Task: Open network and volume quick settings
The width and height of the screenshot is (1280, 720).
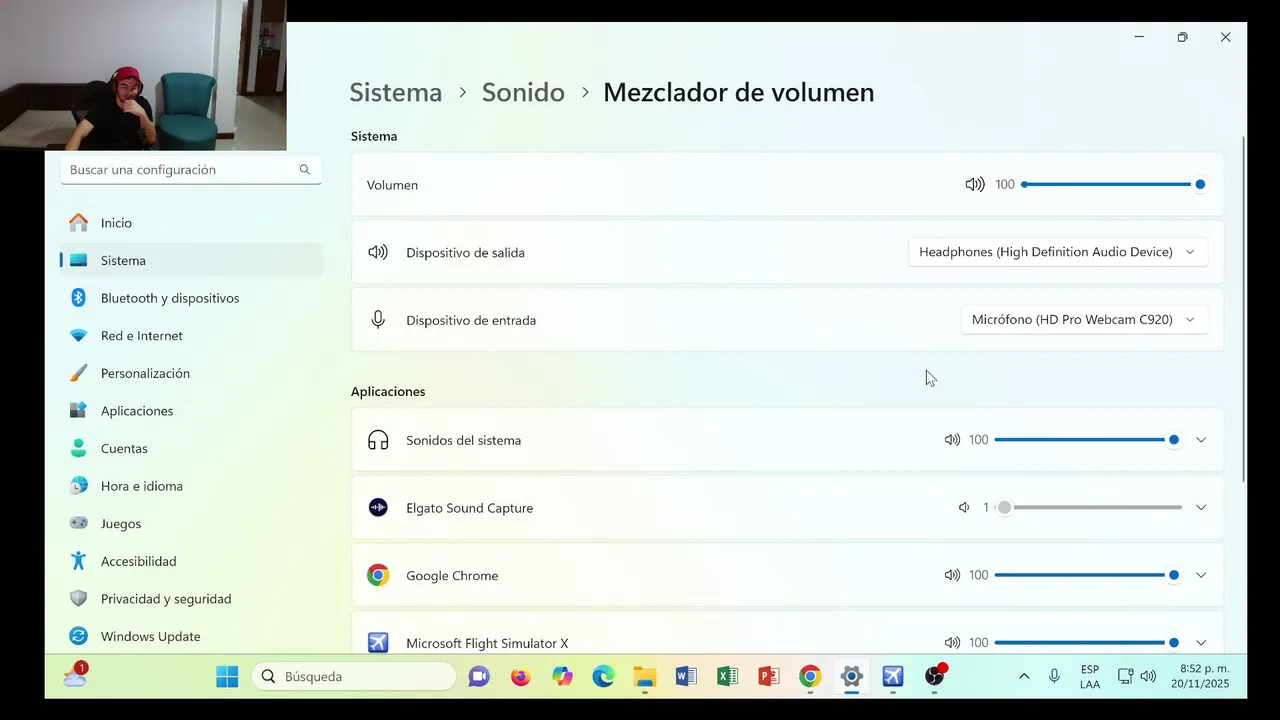Action: [x=1136, y=677]
